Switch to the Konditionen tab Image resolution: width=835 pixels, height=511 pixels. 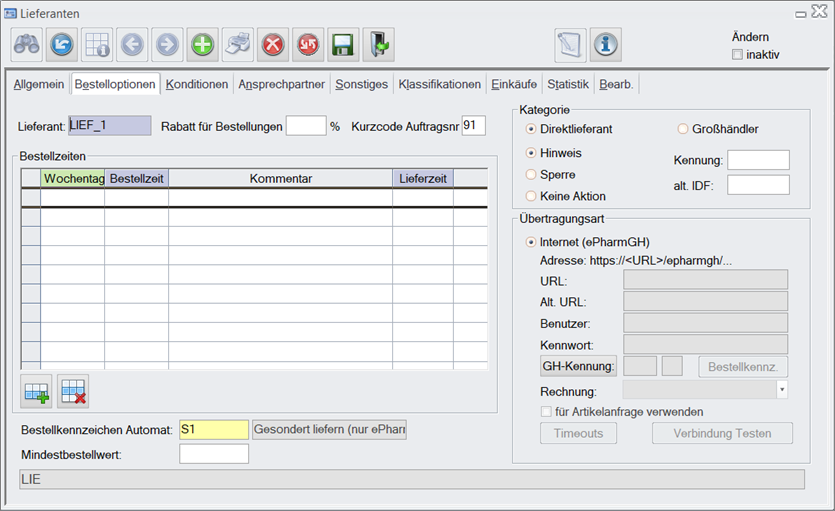point(197,85)
